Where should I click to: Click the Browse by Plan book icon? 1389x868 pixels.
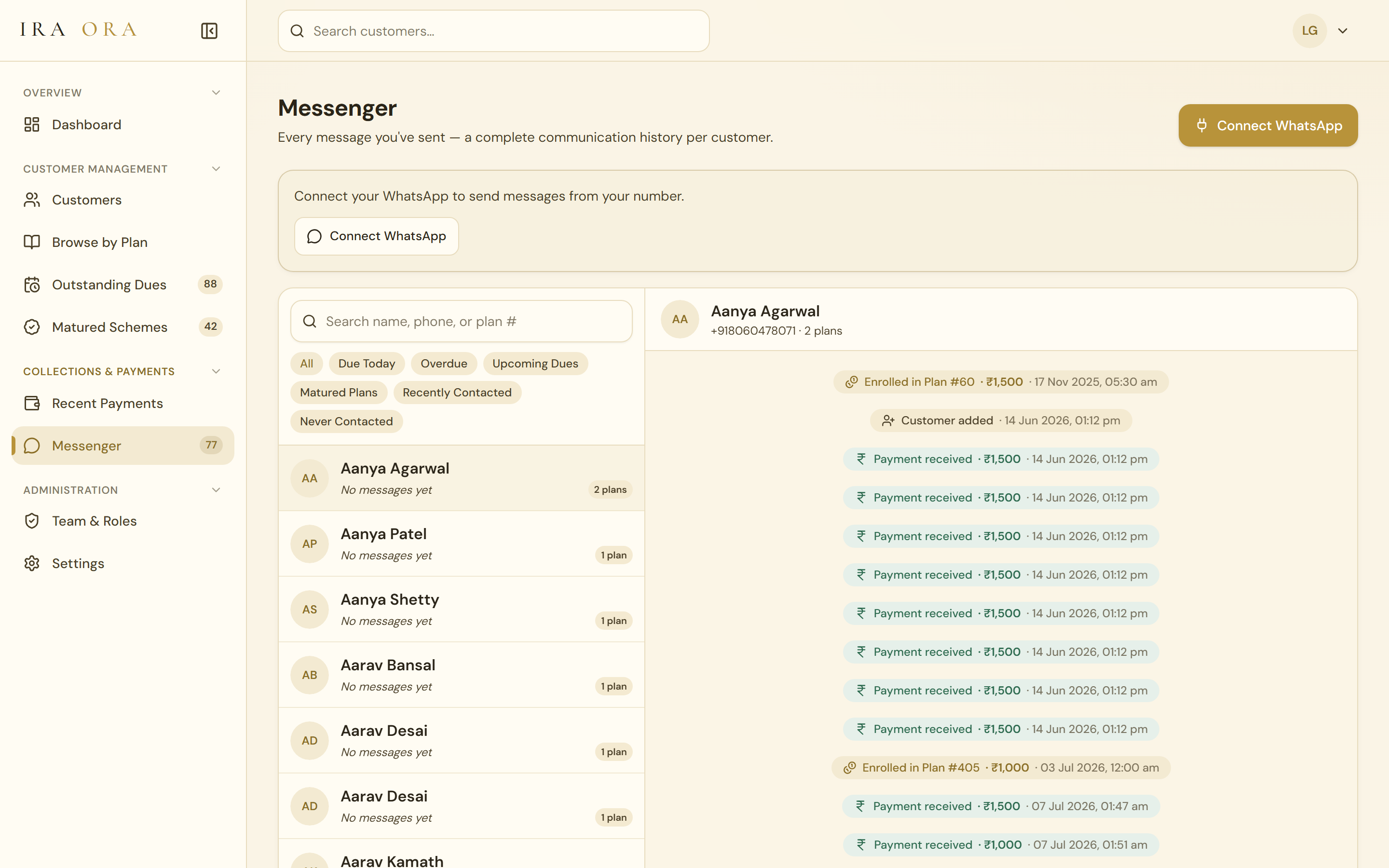(31, 242)
